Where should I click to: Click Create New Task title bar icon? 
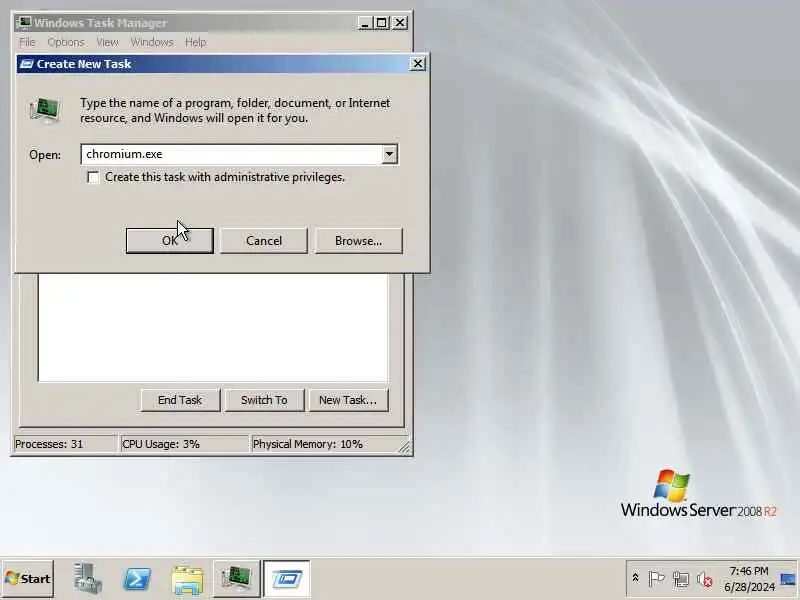coord(27,64)
